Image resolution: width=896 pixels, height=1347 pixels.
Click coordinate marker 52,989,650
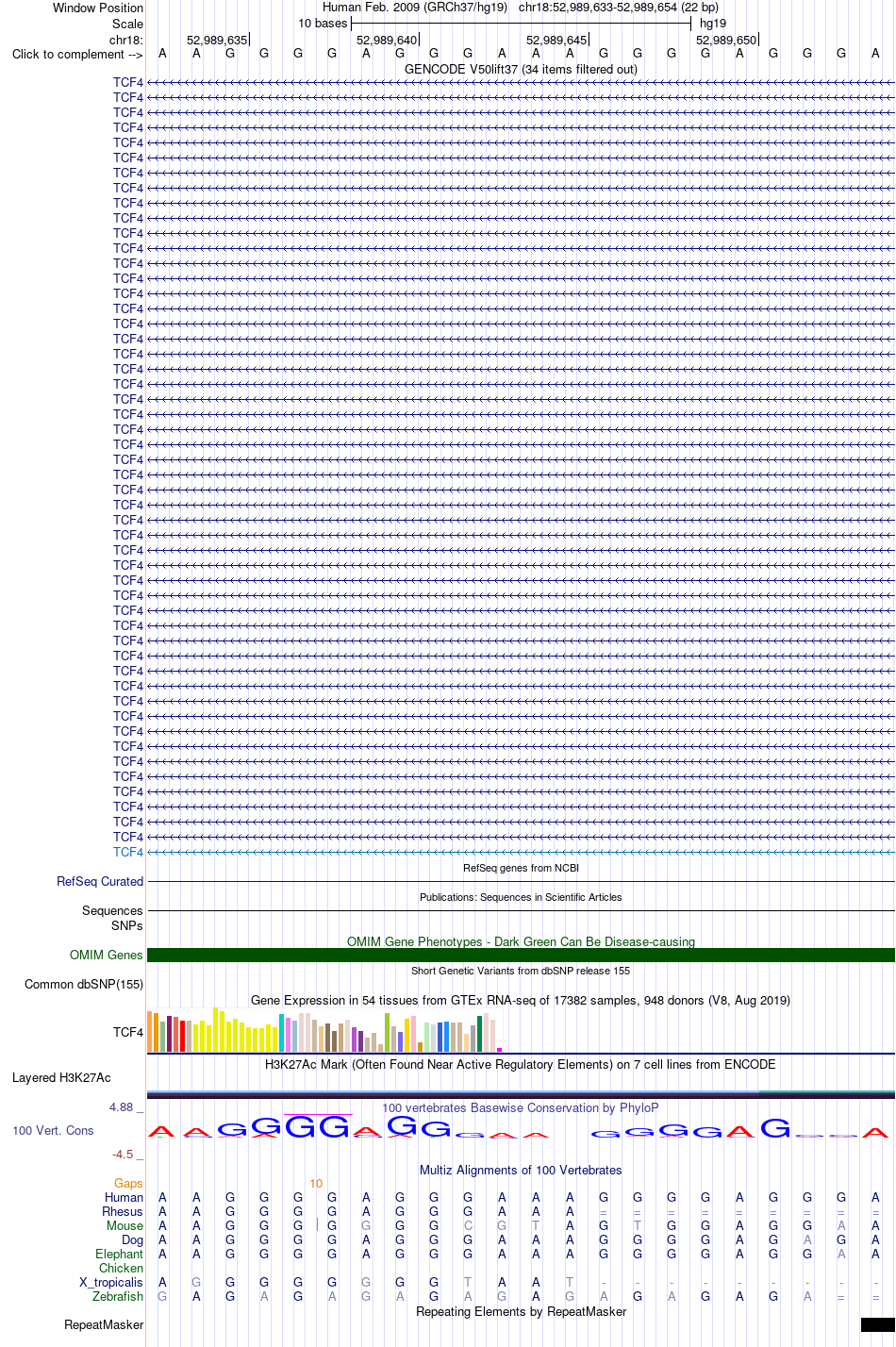click(x=726, y=41)
